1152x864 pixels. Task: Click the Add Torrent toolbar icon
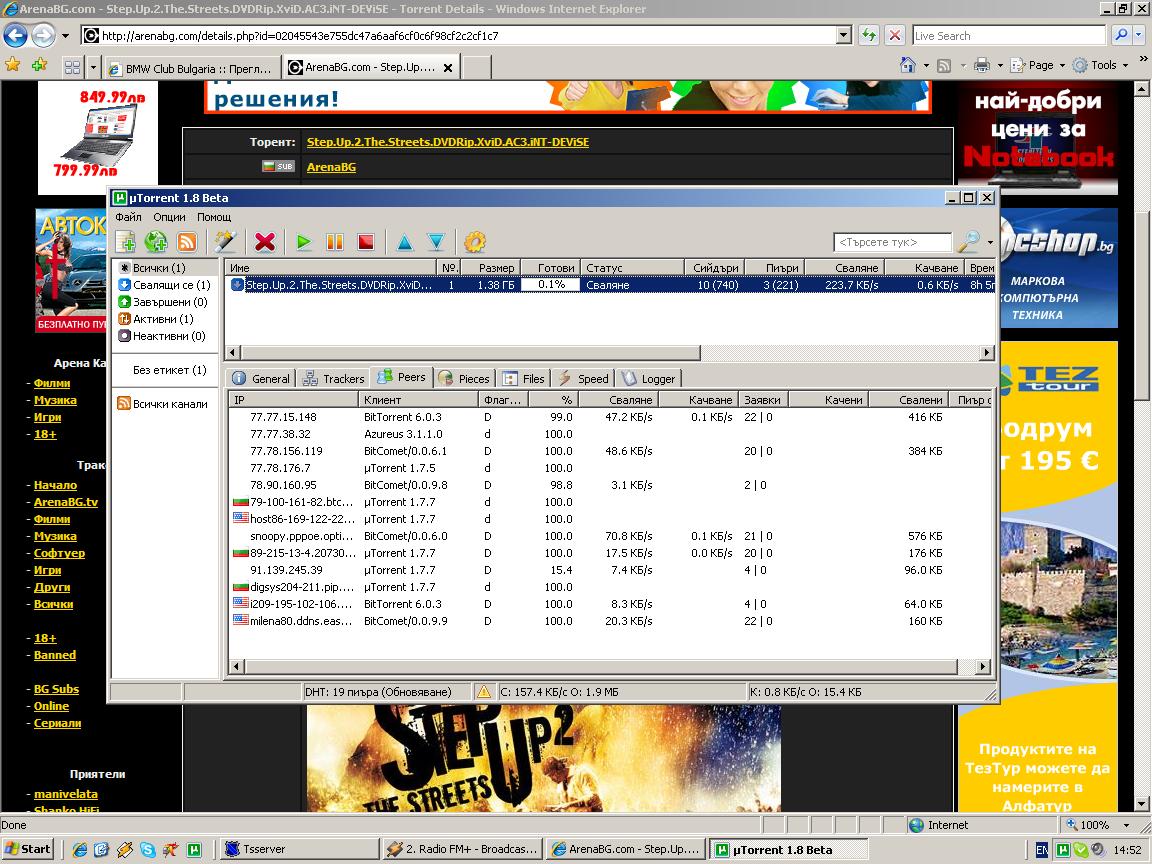[x=126, y=242]
